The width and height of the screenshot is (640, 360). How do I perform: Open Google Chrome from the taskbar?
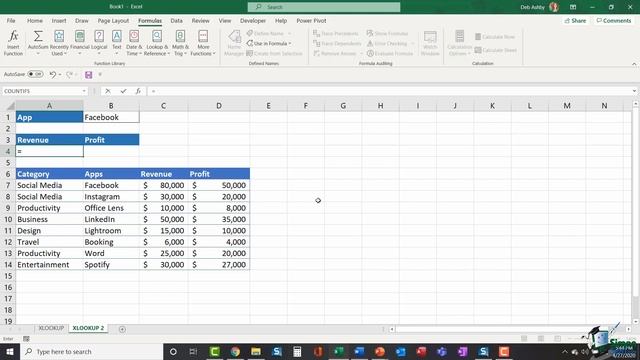pyautogui.click(x=235, y=351)
